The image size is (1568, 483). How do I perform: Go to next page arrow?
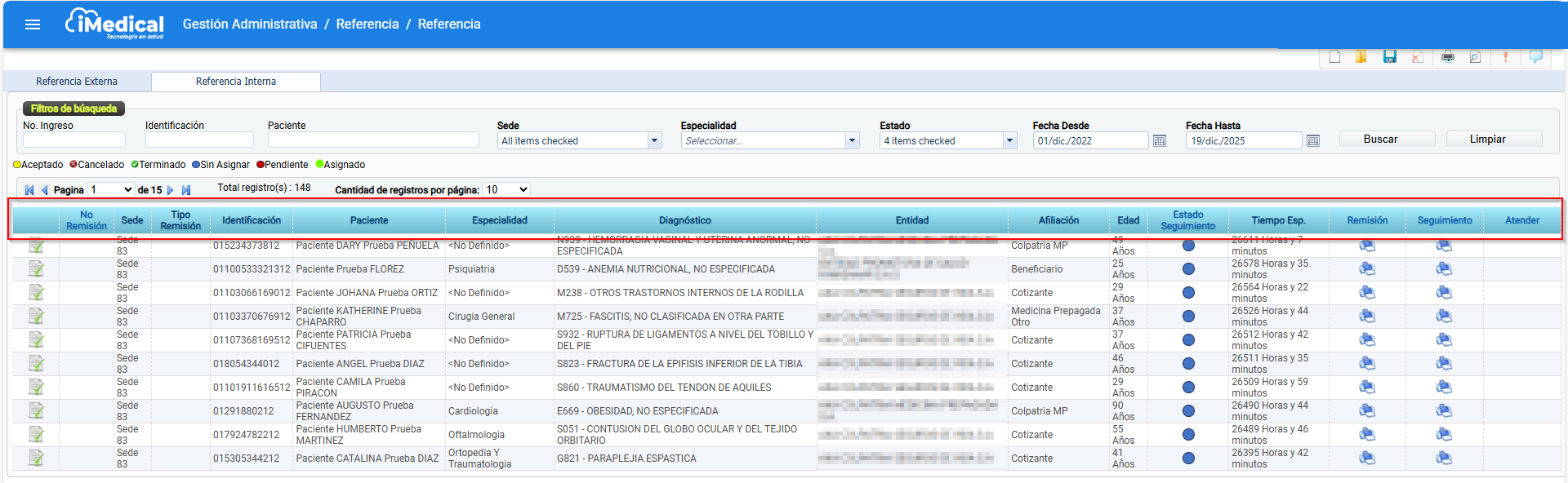point(171,190)
